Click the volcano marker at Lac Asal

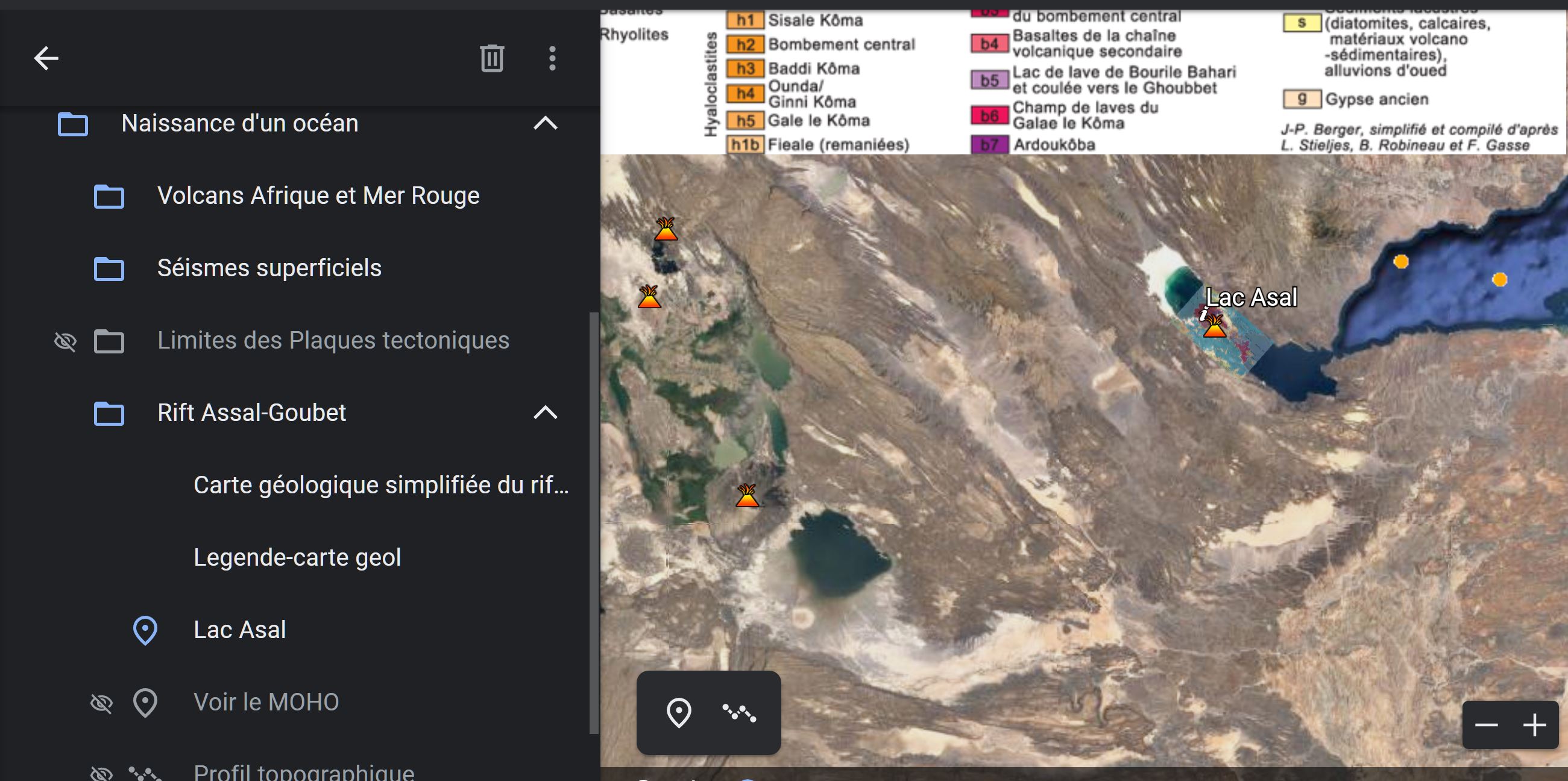pos(1214,326)
